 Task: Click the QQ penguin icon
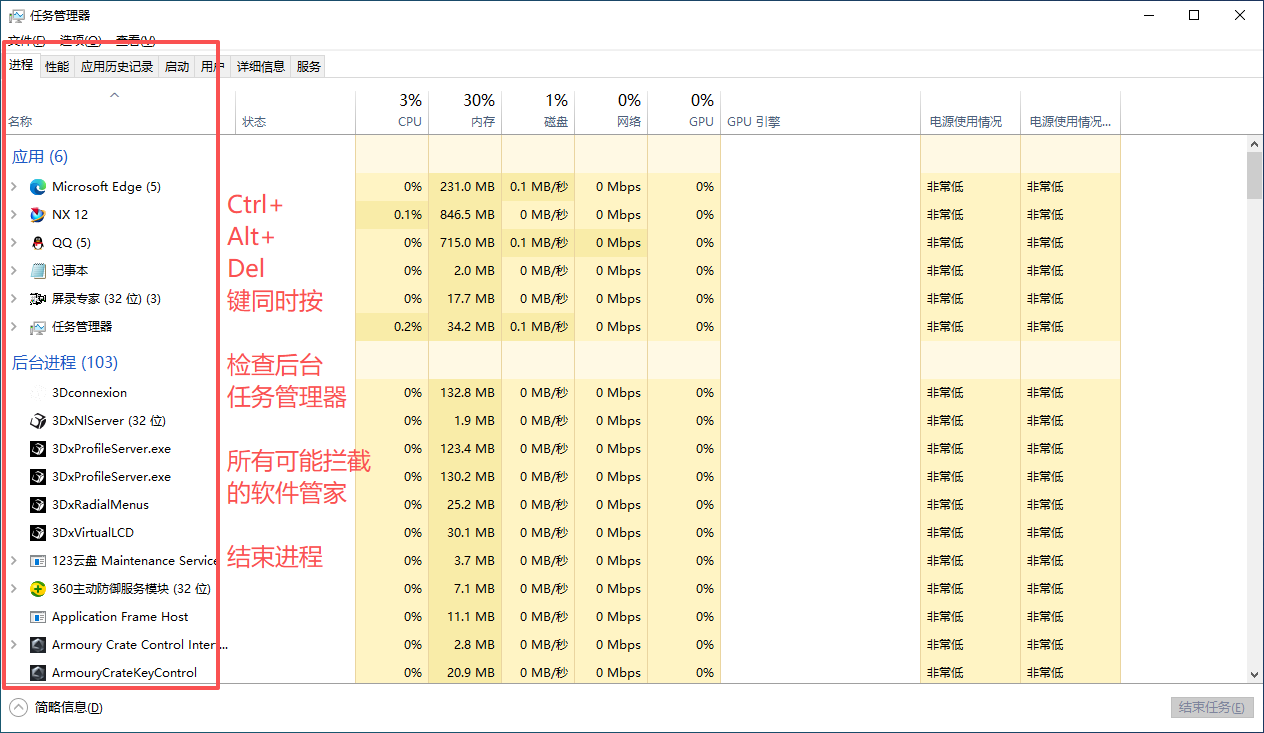click(38, 243)
